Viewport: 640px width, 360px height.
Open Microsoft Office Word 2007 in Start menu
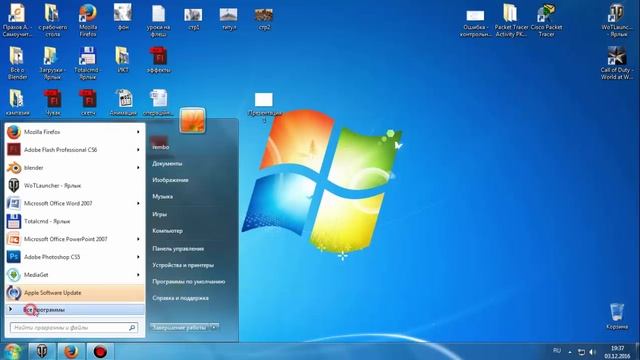75,203
